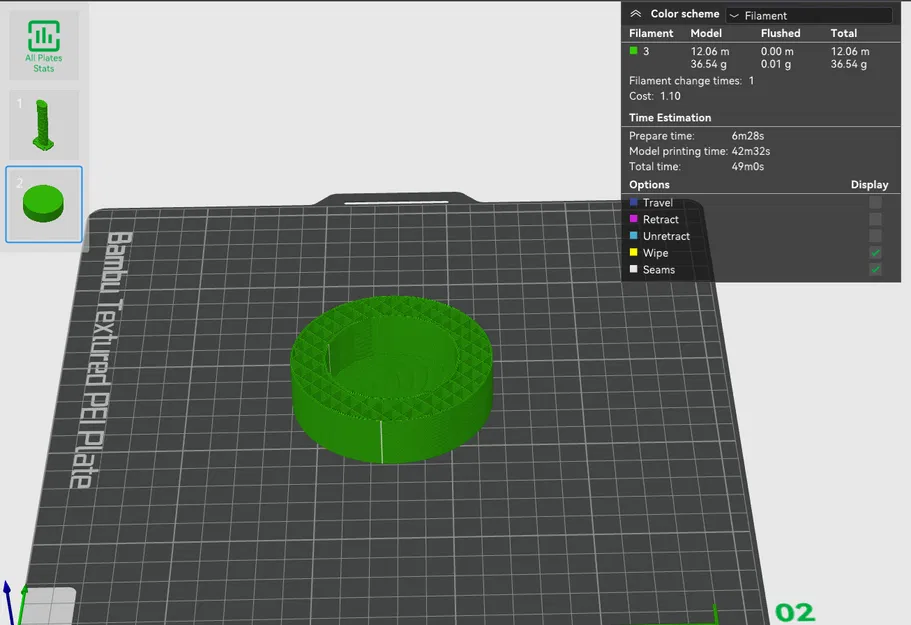Select plate 2 thumbnail

click(44, 204)
